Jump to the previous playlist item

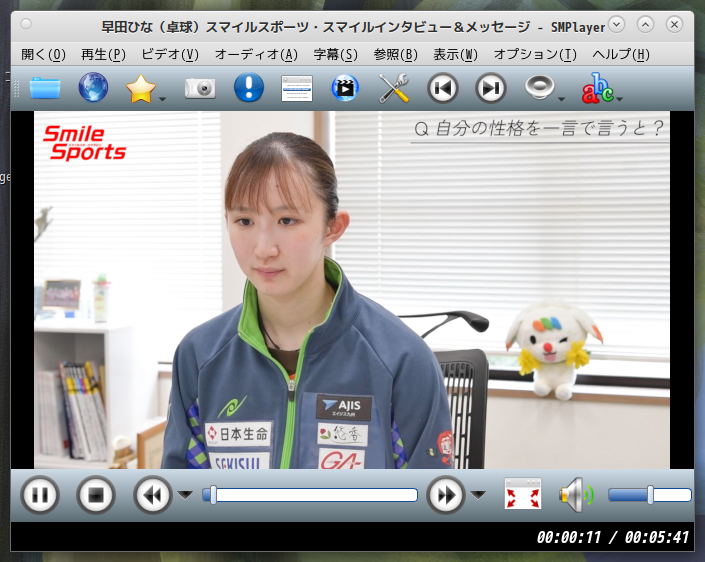[x=442, y=88]
